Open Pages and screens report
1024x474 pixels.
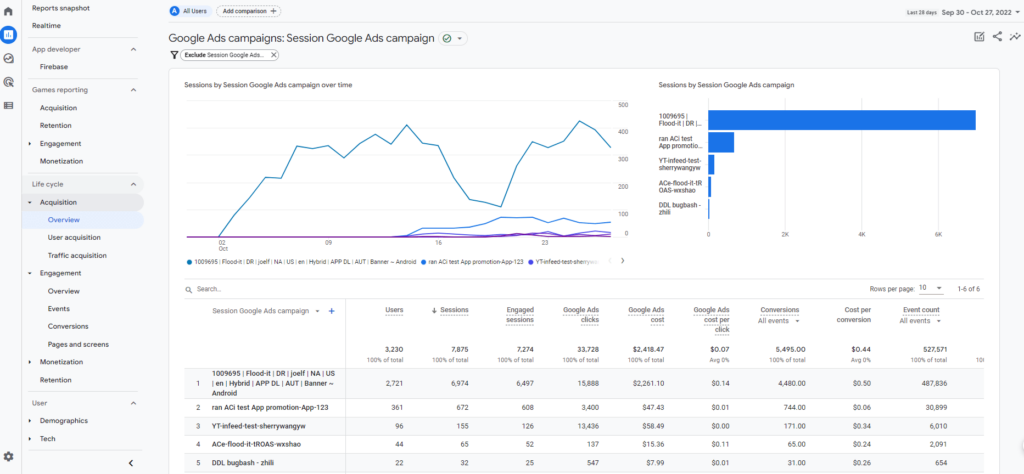coord(78,344)
